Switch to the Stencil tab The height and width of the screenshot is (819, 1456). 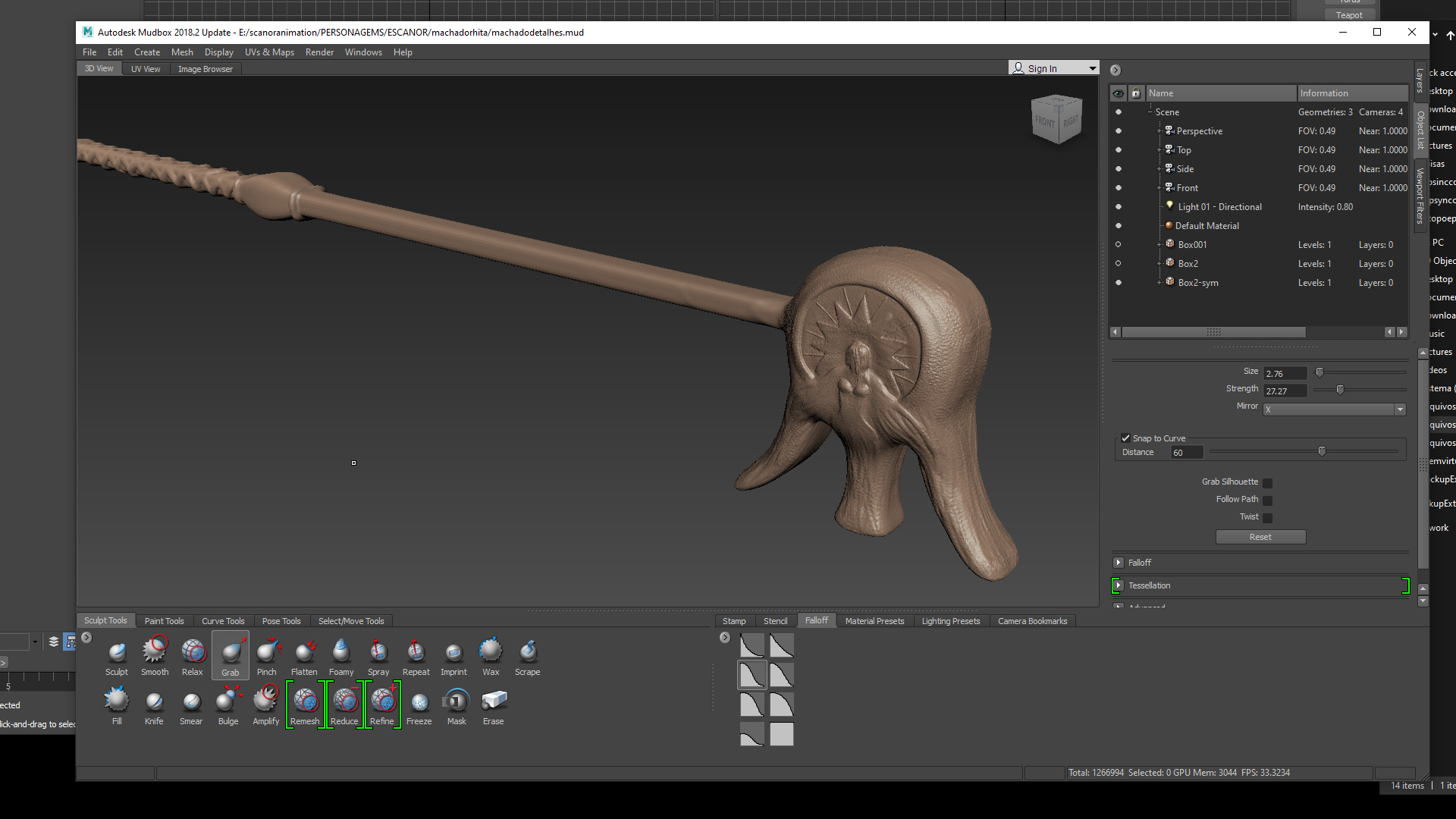pos(775,621)
